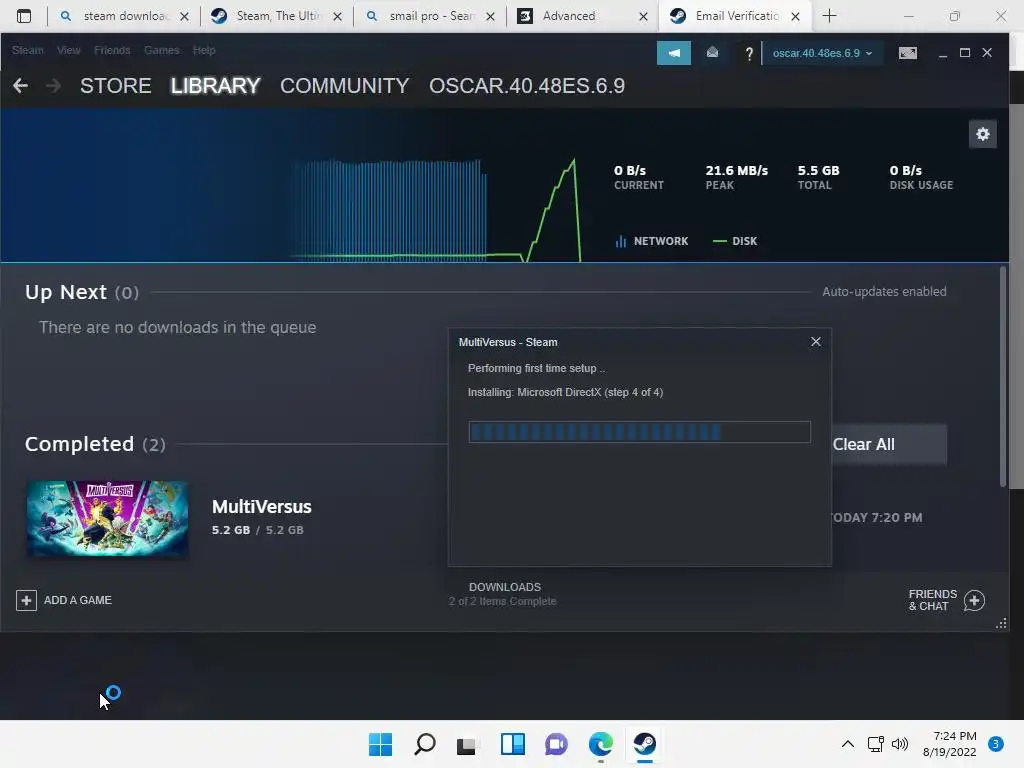Open volume control in system tray
The width and height of the screenshot is (1024, 768).
coord(900,744)
